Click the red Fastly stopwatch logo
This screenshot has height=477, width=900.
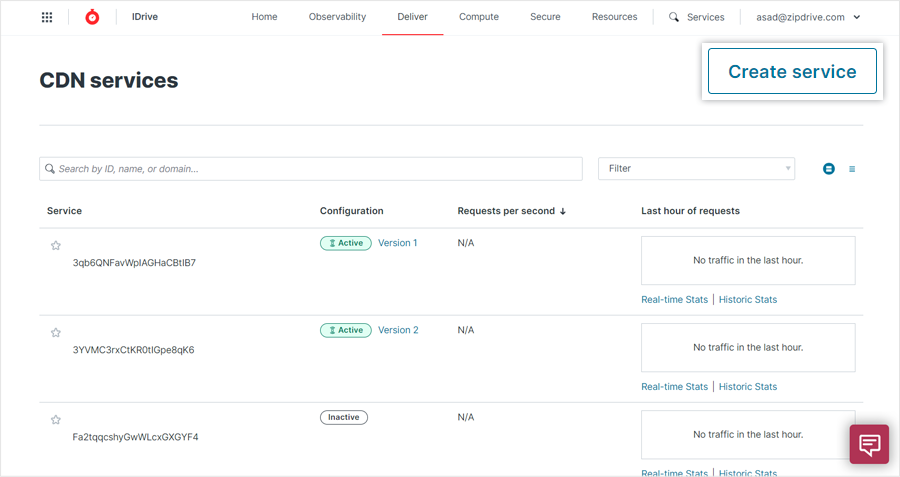92,17
